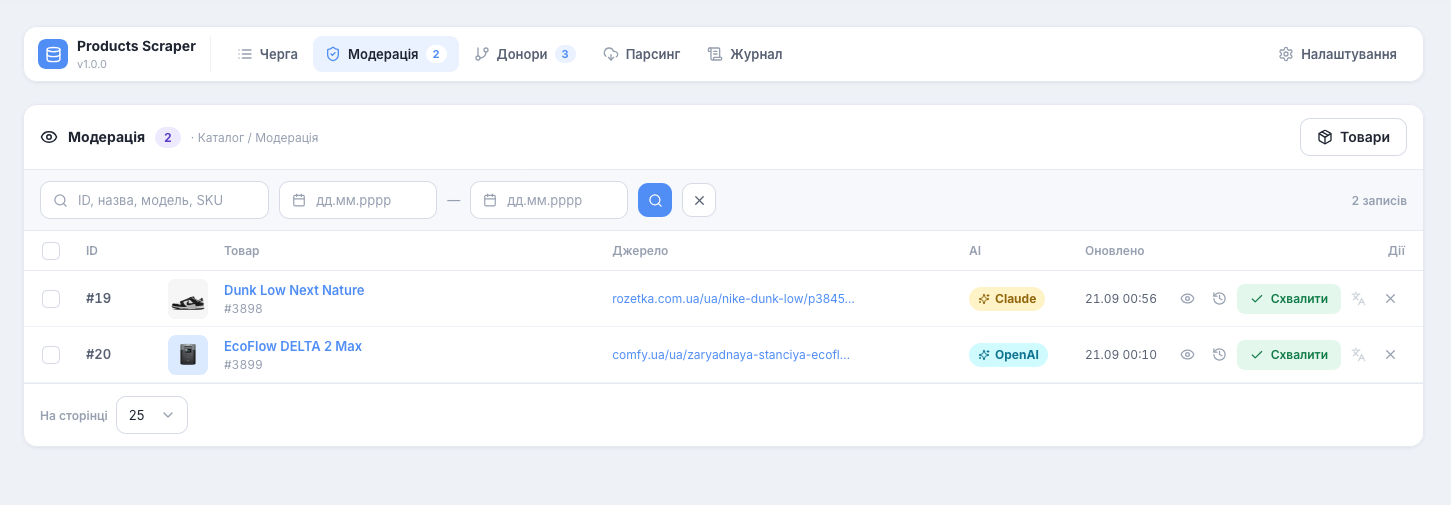The width and height of the screenshot is (1451, 505).
Task: Click the AI column header
Action: pyautogui.click(x=975, y=251)
